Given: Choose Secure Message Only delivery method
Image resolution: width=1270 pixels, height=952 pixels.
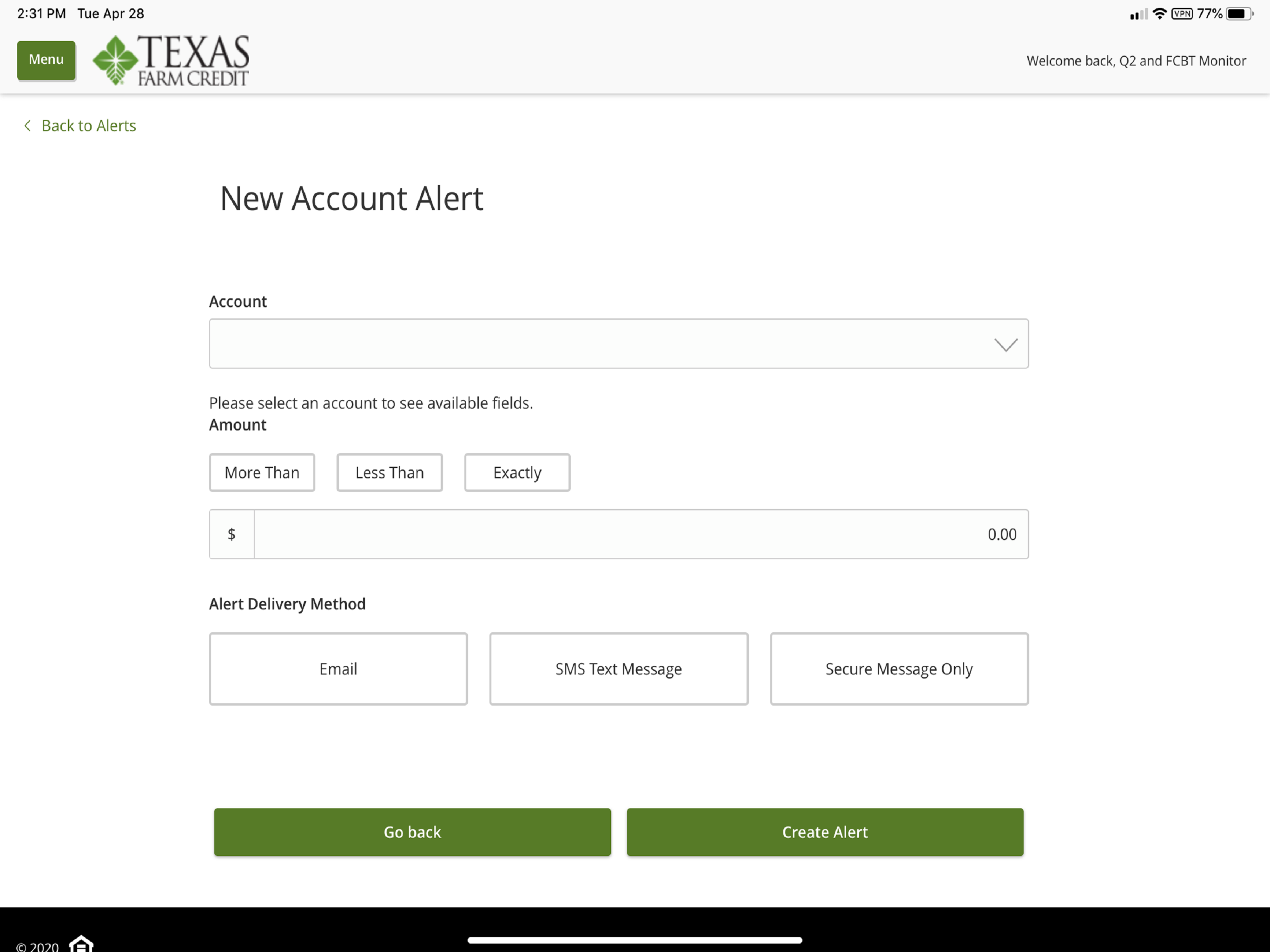Looking at the screenshot, I should pyautogui.click(x=899, y=669).
